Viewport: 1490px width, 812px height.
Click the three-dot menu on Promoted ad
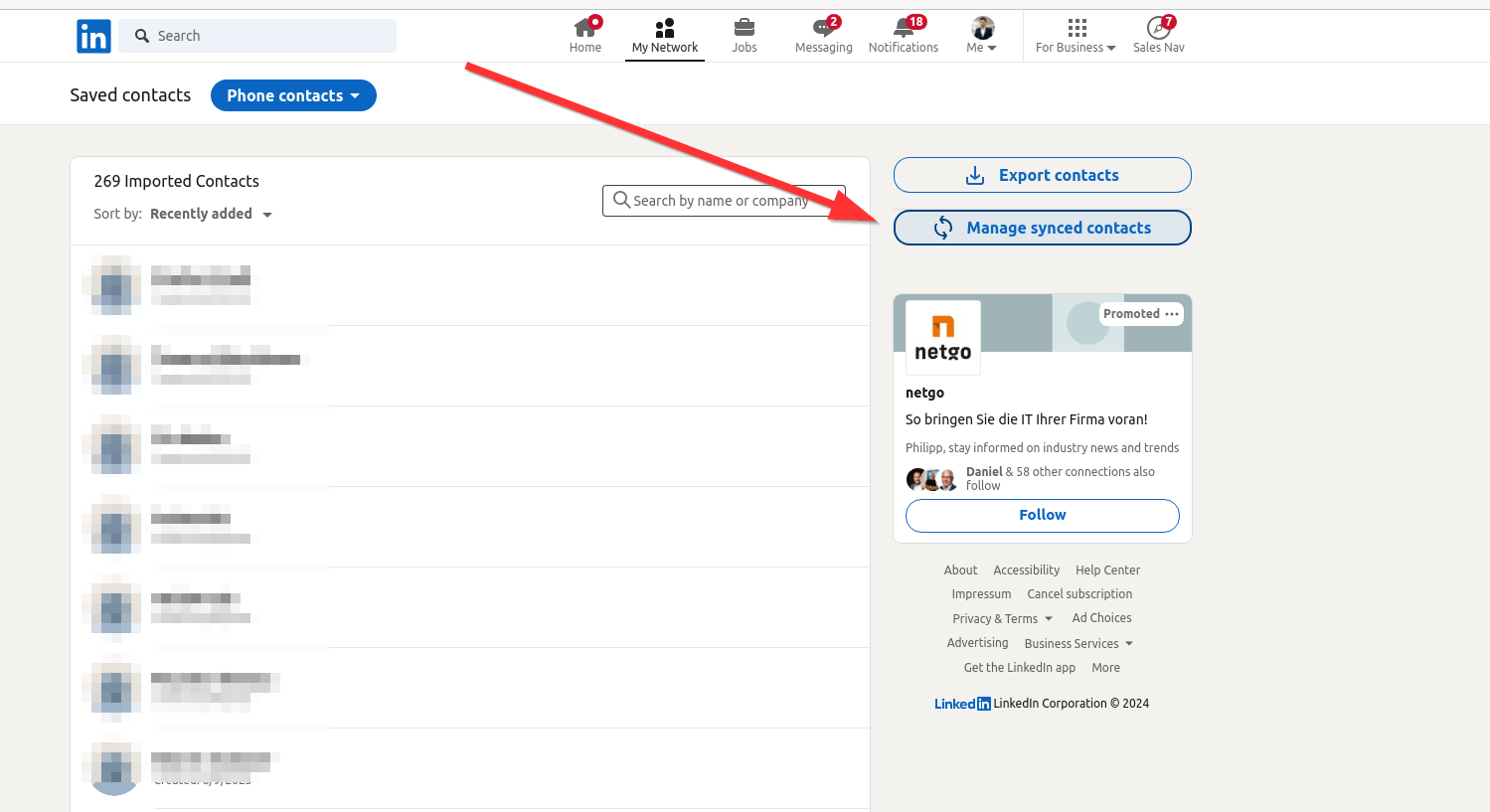click(1172, 314)
